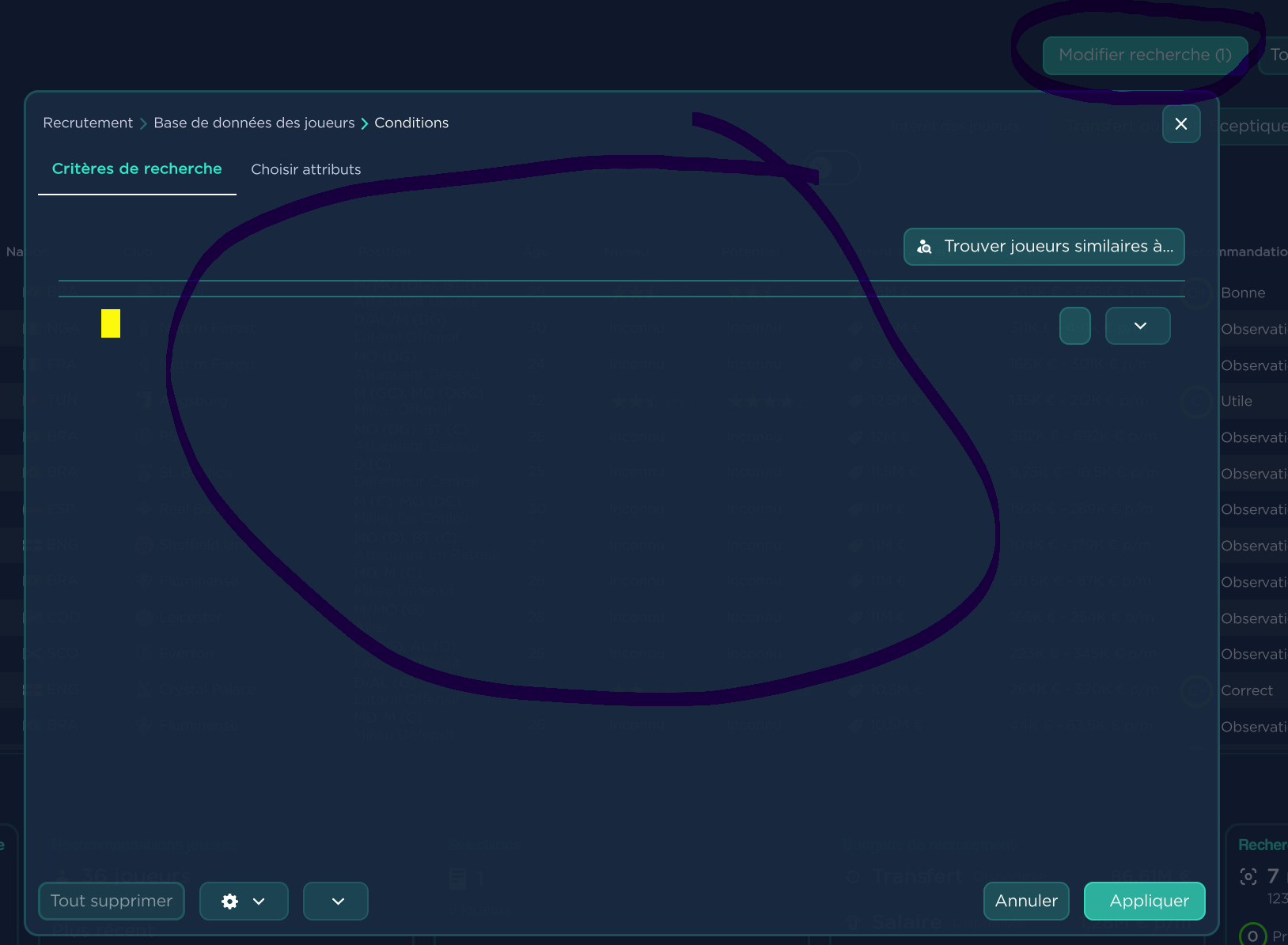Go to Recrutement in the breadcrumb

pyautogui.click(x=88, y=123)
